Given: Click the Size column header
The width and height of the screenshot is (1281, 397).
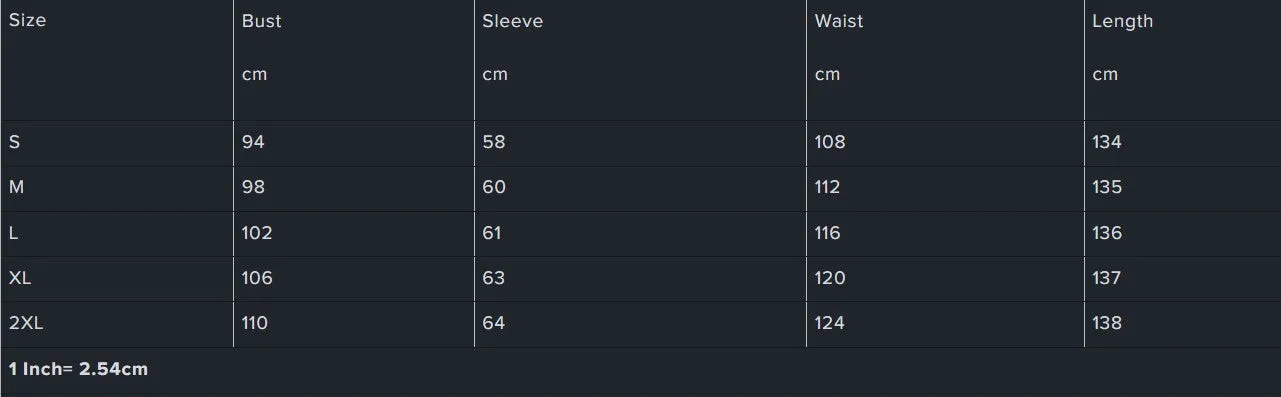Looking at the screenshot, I should click(27, 20).
